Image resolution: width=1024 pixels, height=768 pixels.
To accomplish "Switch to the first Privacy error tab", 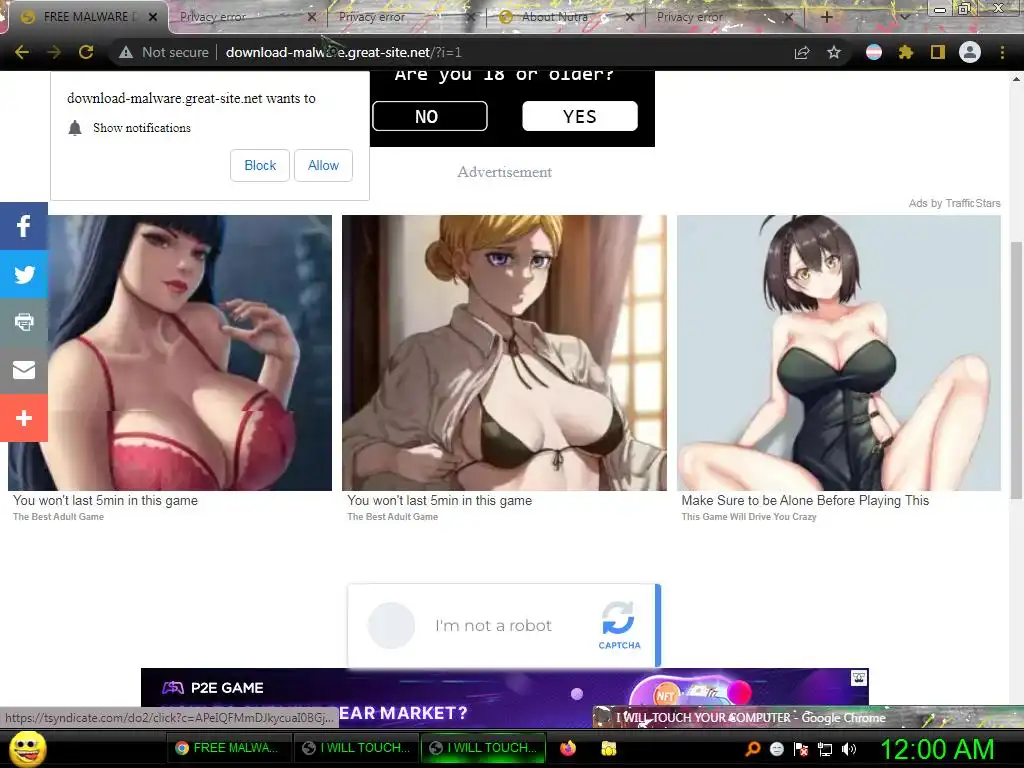I will tap(213, 17).
